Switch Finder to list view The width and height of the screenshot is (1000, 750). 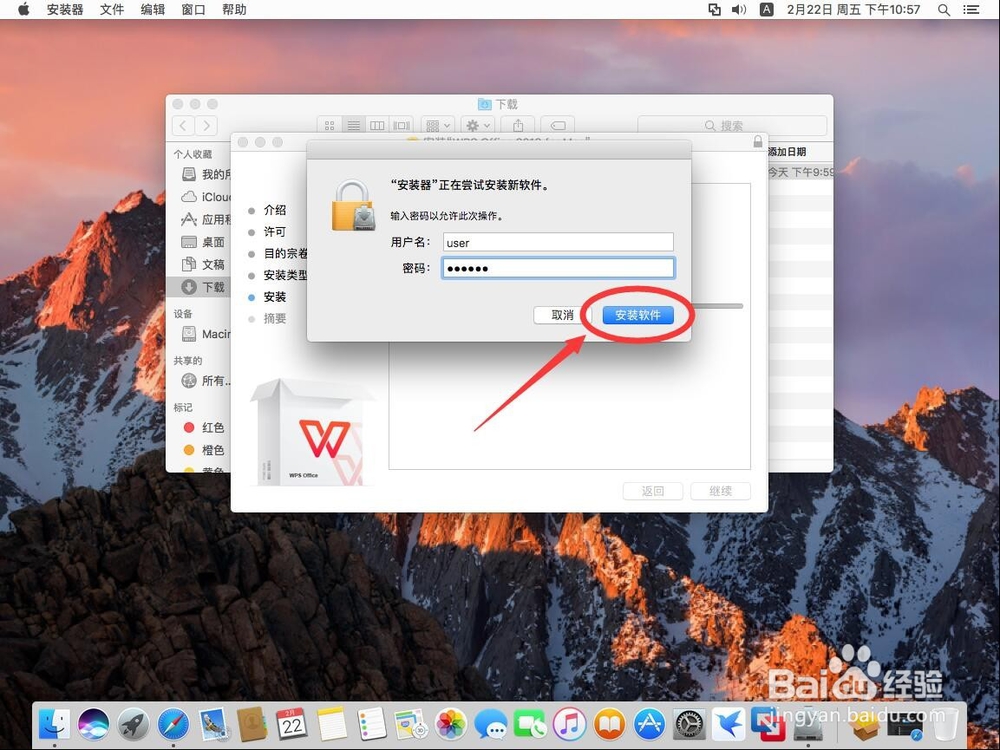pos(353,126)
